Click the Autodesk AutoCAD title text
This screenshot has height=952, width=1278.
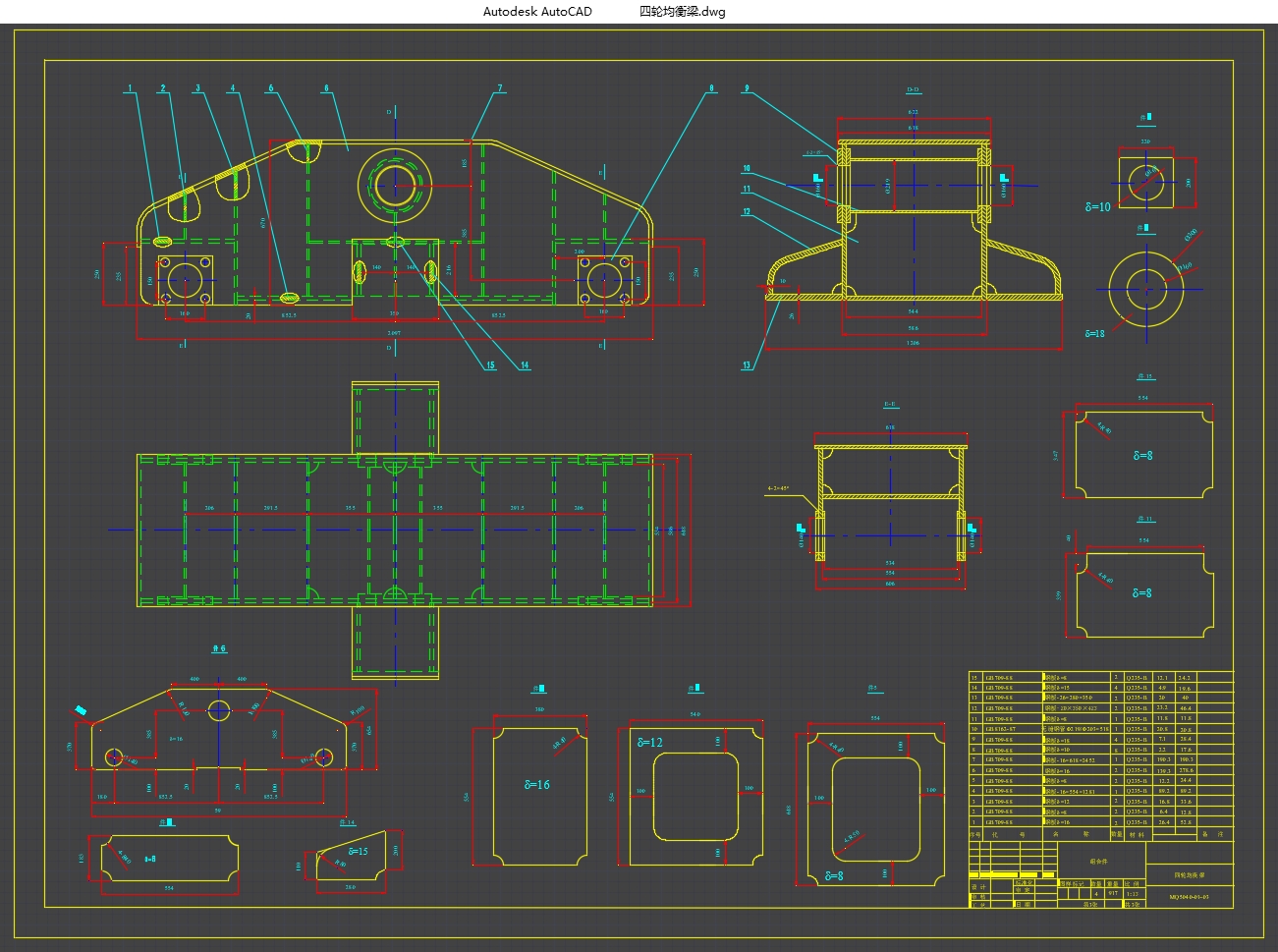pyautogui.click(x=537, y=12)
